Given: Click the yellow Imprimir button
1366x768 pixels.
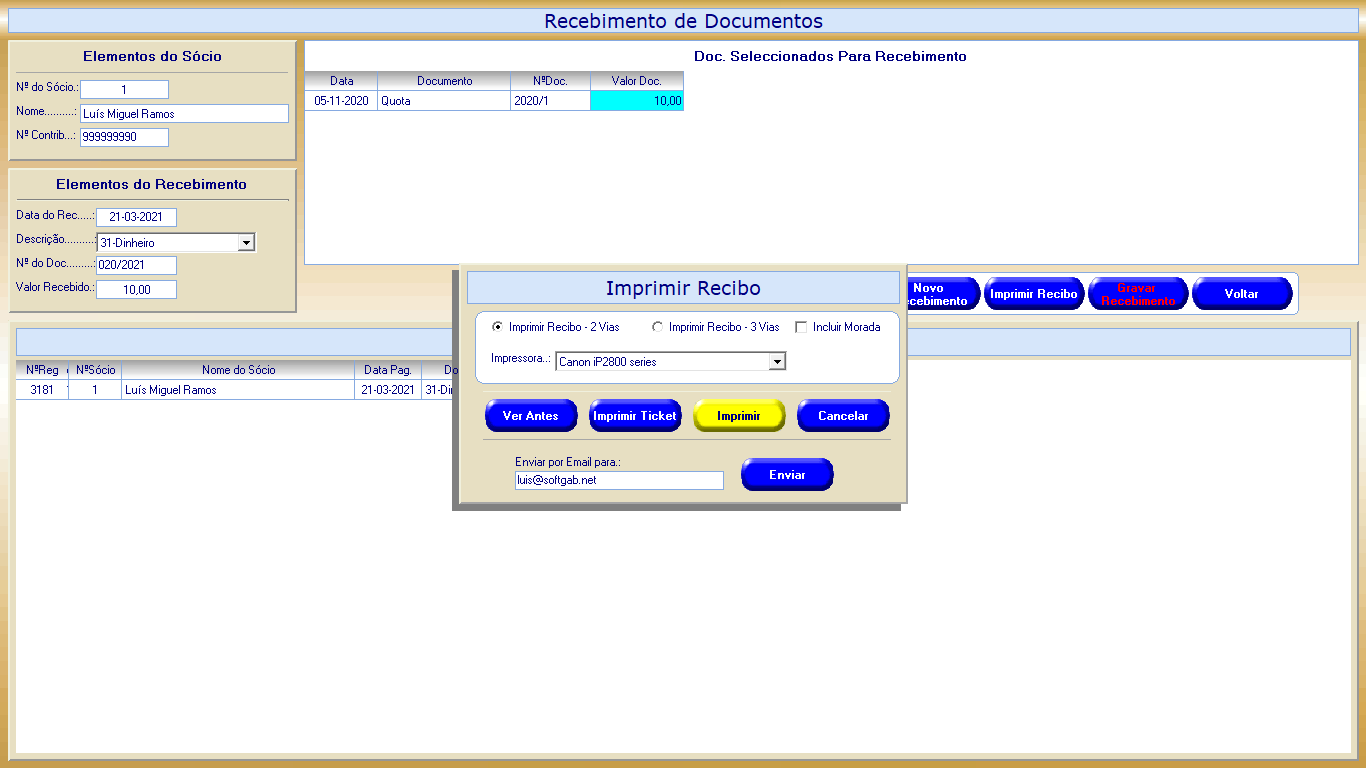Looking at the screenshot, I should click(739, 416).
